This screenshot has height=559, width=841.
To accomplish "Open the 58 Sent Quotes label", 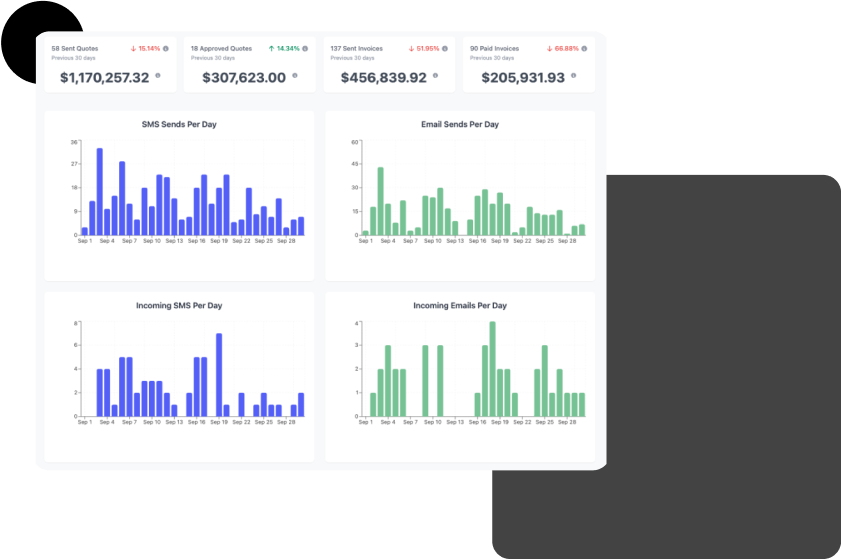I will 74,48.
